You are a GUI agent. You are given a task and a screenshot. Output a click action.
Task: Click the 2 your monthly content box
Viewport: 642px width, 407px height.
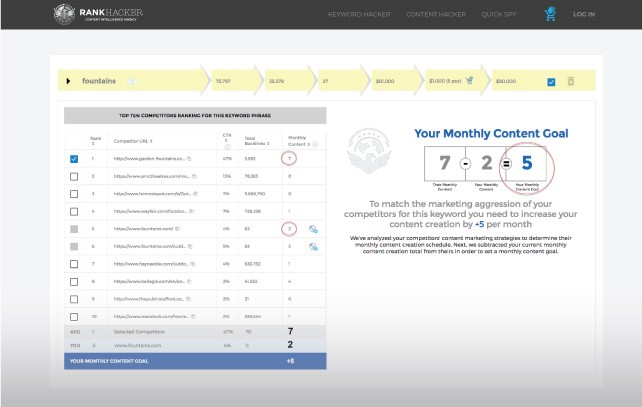pyautogui.click(x=486, y=163)
